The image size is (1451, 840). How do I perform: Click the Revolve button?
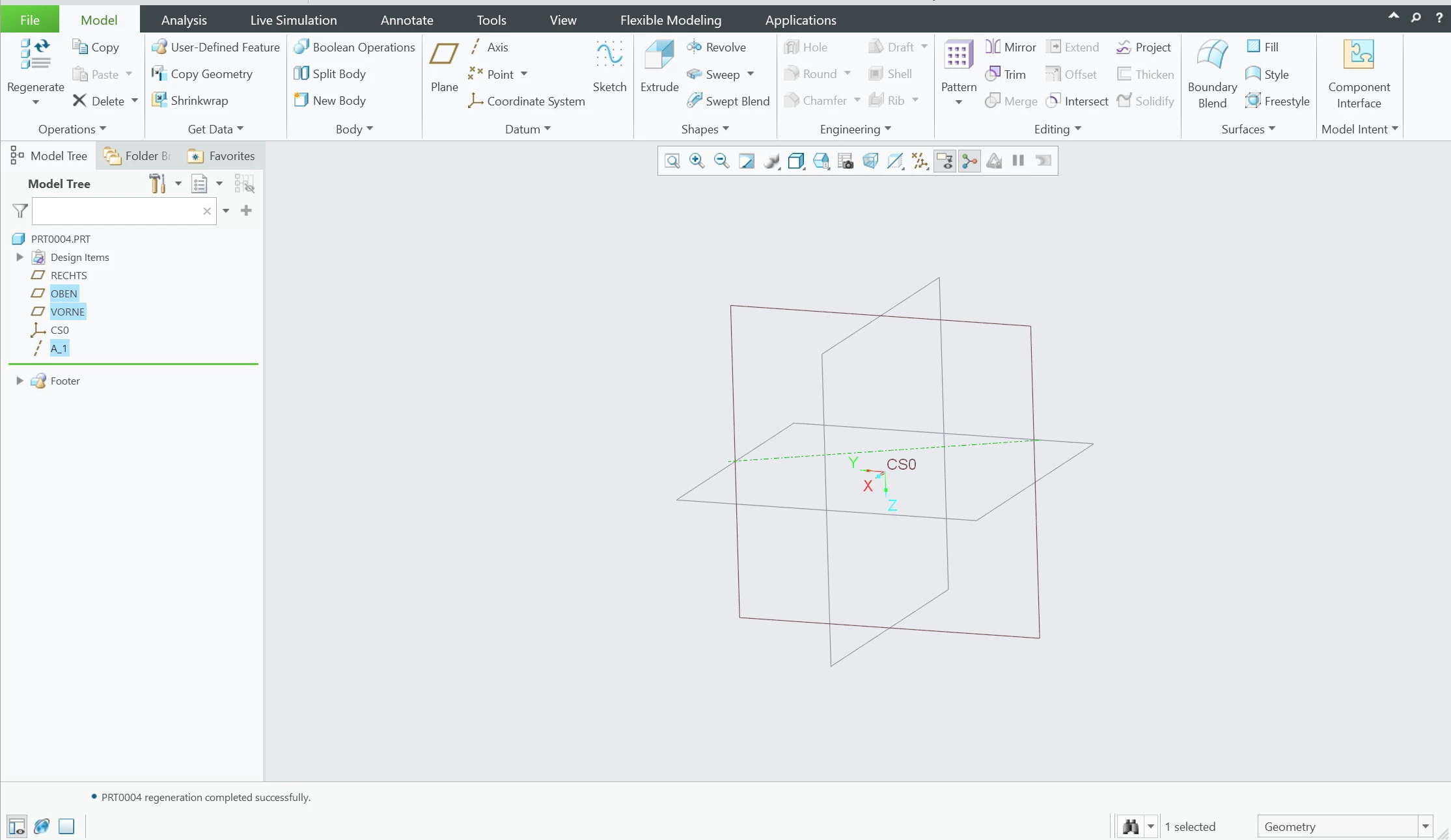716,47
